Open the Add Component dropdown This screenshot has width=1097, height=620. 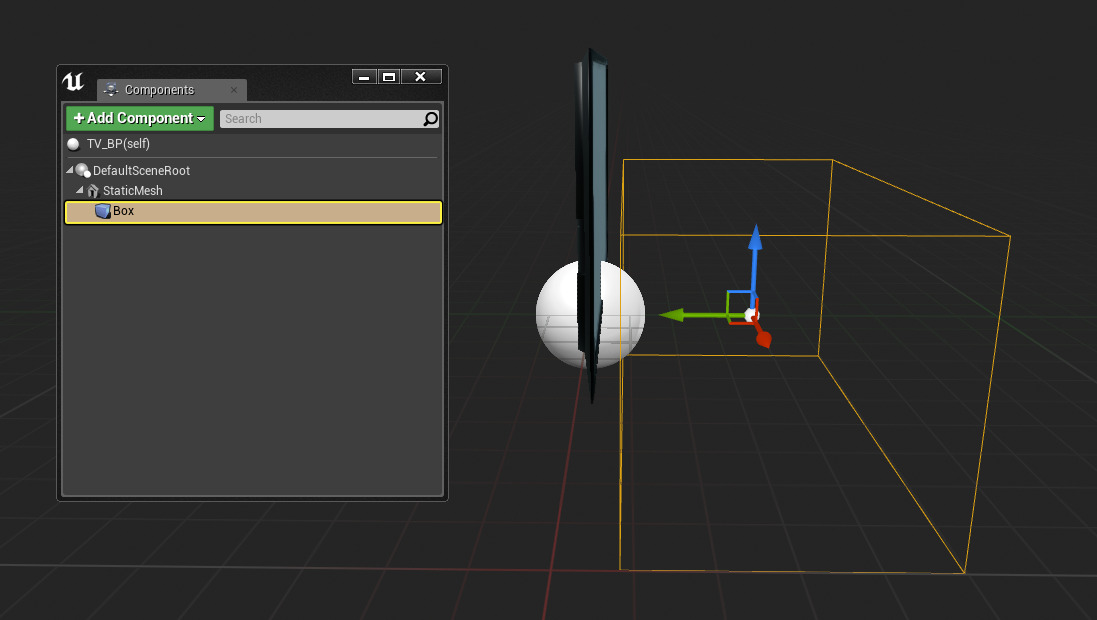pyautogui.click(x=140, y=119)
